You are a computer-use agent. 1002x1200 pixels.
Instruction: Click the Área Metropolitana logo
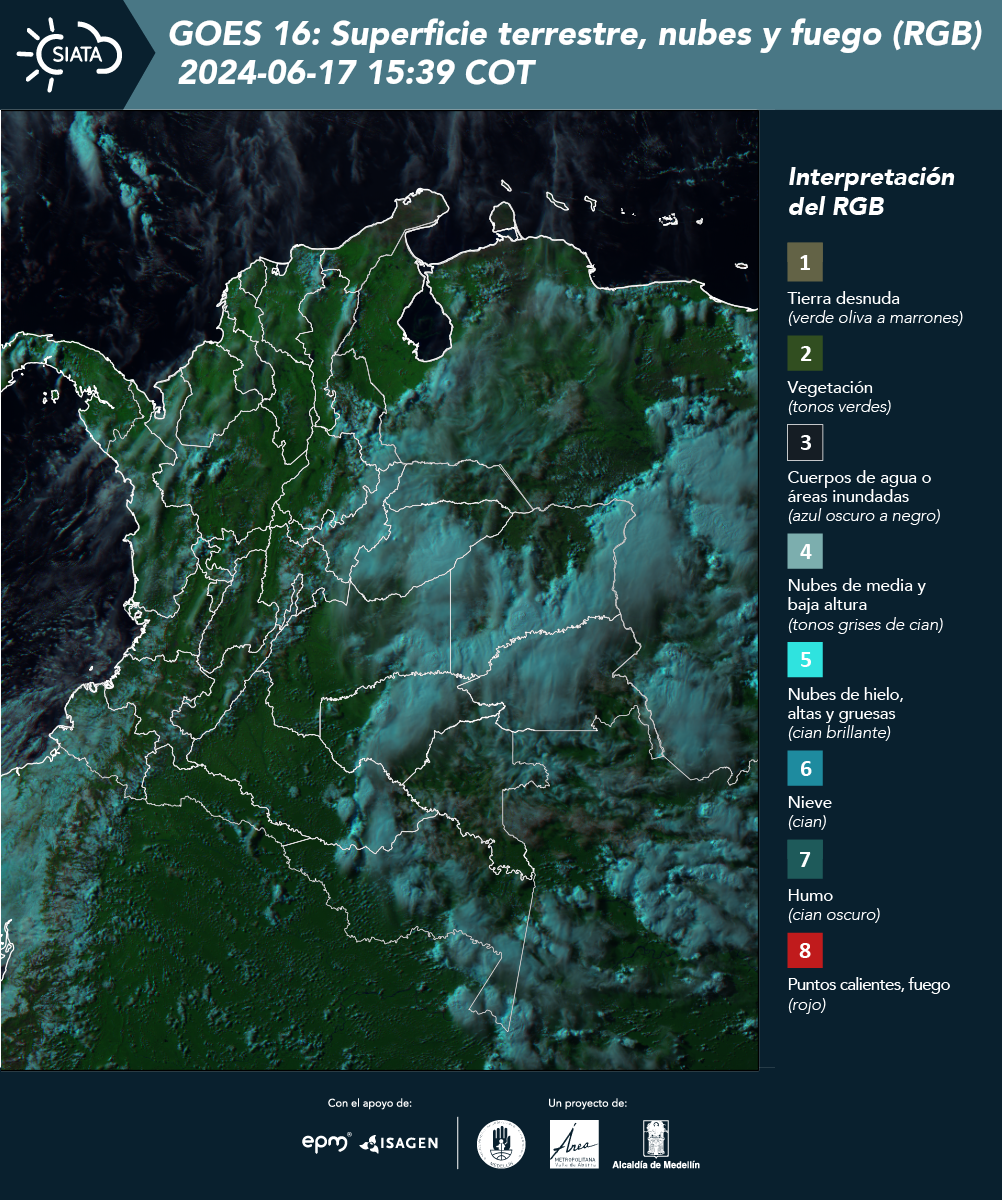coord(575,1144)
